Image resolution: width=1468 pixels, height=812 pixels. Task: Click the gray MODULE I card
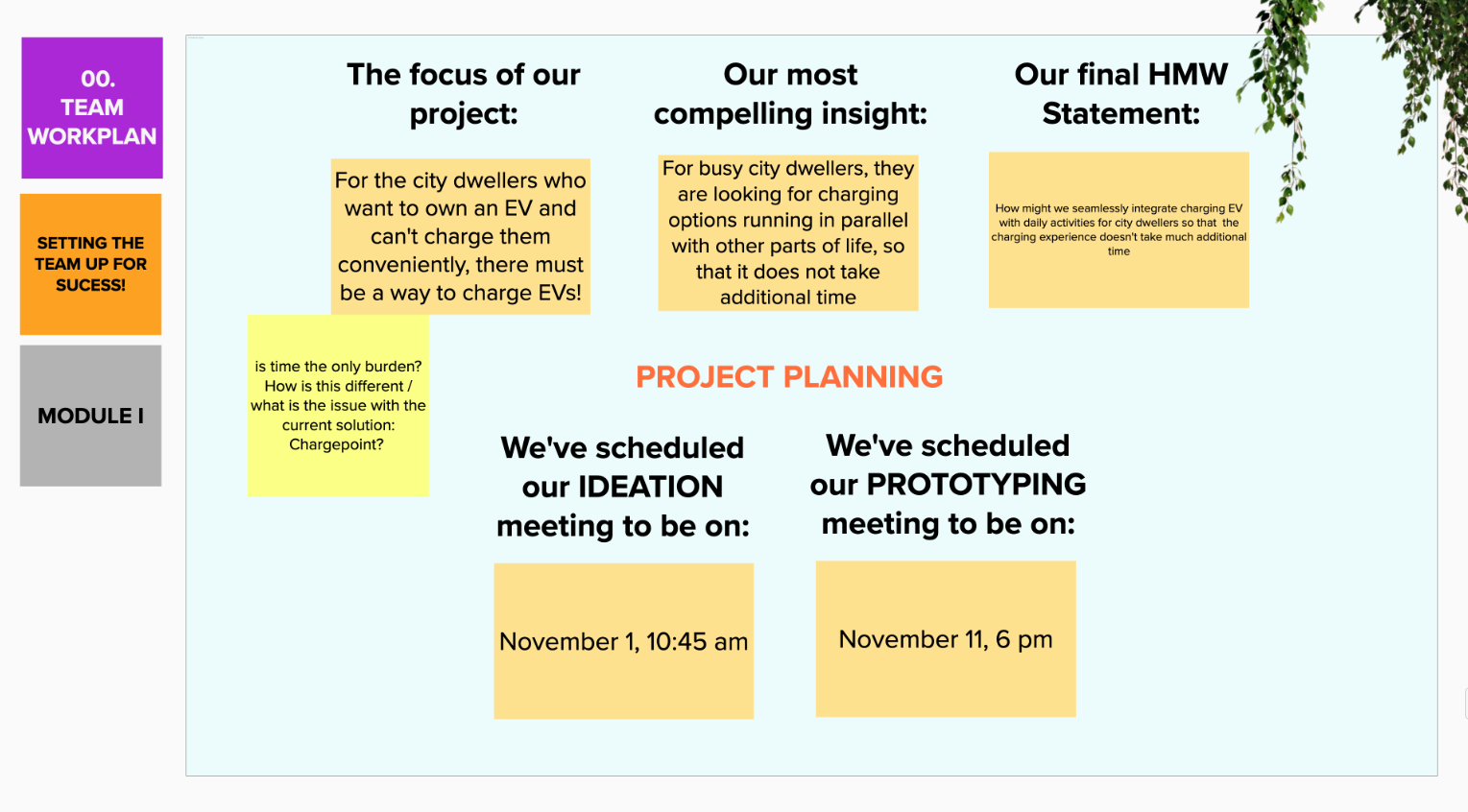tap(91, 416)
